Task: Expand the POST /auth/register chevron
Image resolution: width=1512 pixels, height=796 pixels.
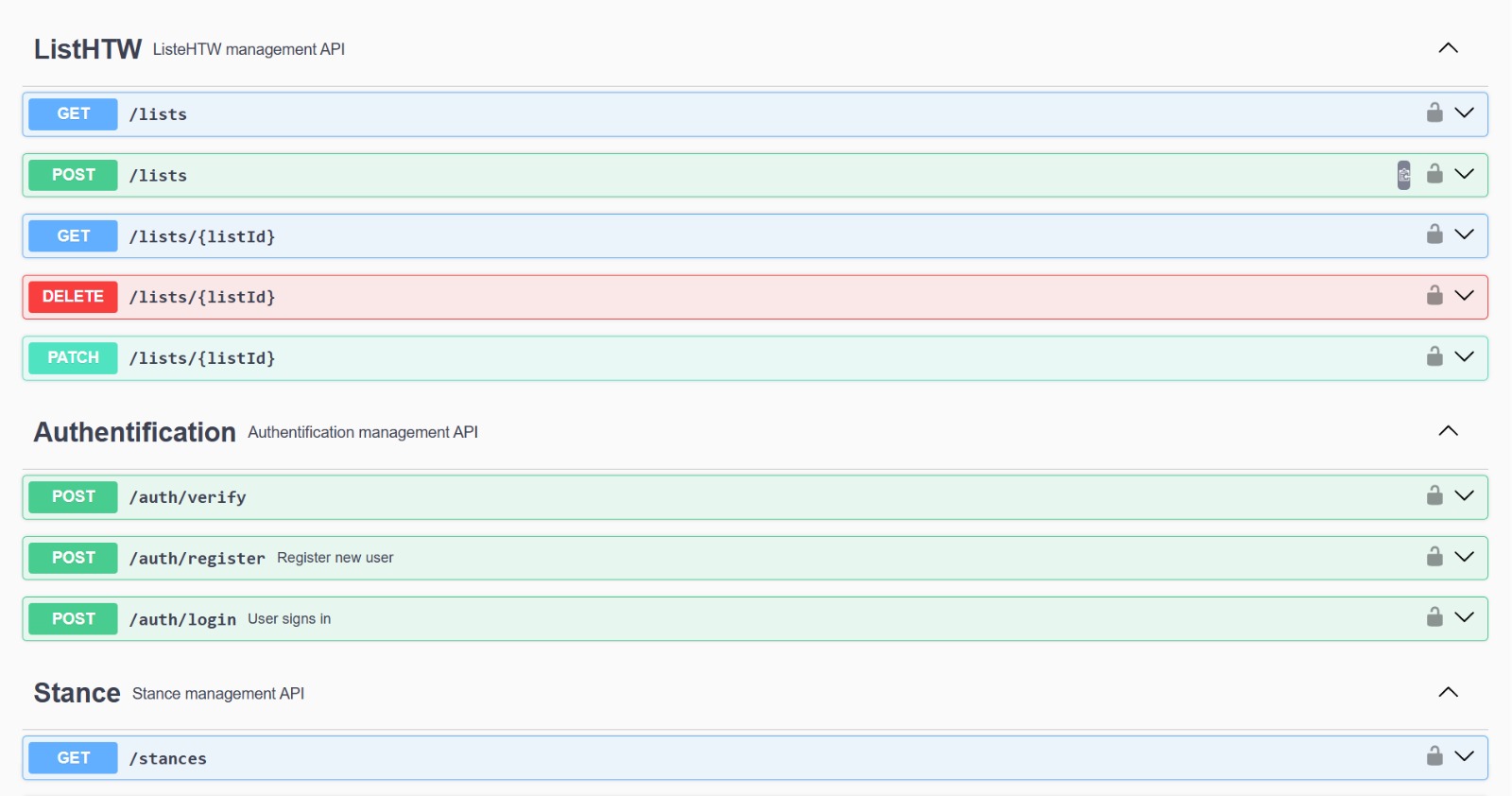Action: 1464,557
